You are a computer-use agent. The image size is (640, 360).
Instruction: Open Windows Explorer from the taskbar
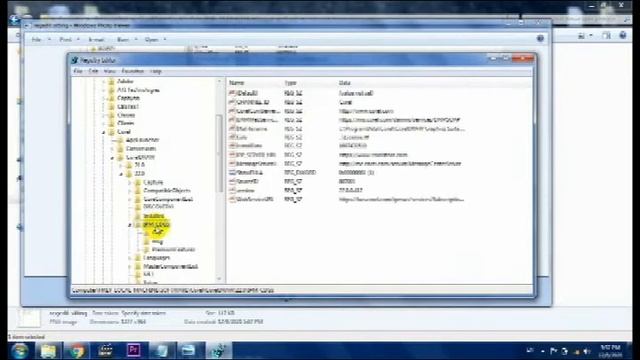48,351
